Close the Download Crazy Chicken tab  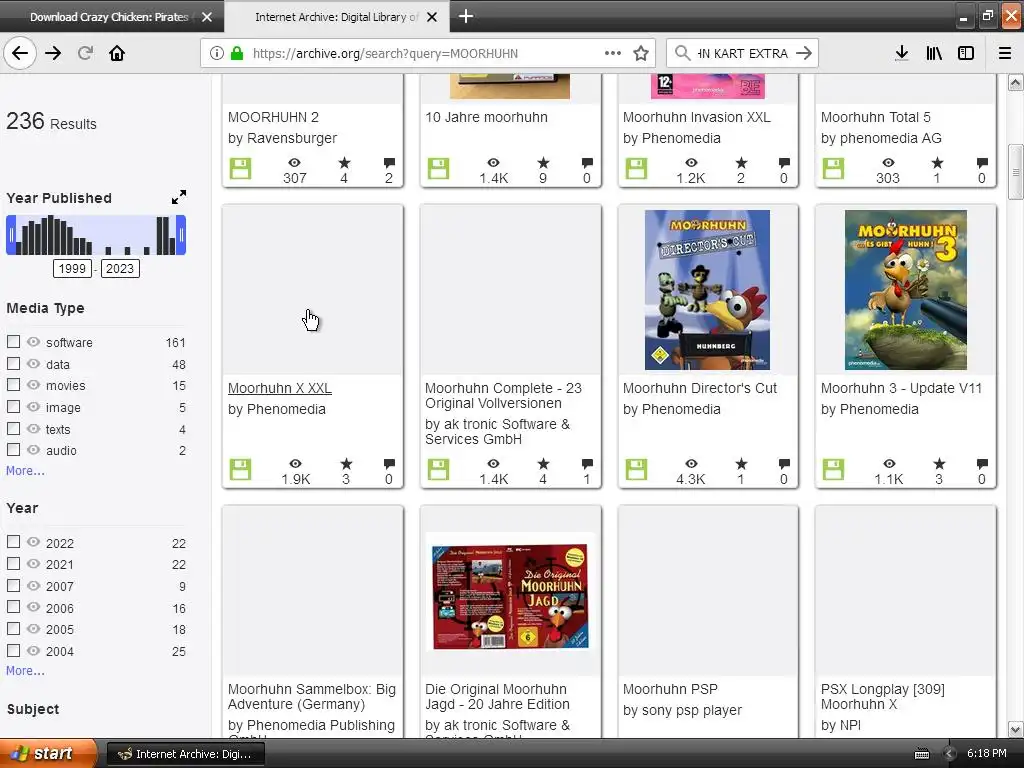[x=207, y=17]
